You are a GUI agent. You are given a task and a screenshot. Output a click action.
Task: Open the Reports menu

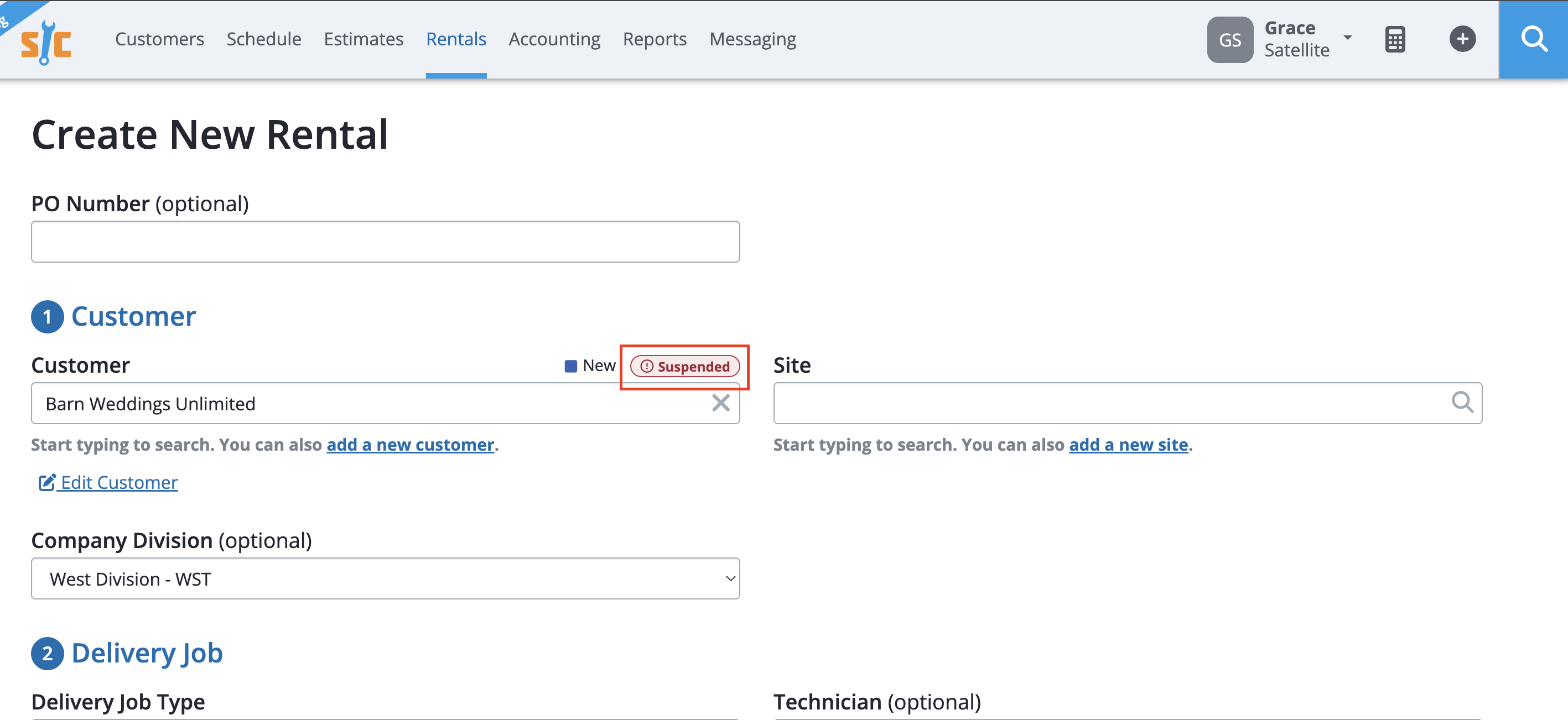[655, 40]
